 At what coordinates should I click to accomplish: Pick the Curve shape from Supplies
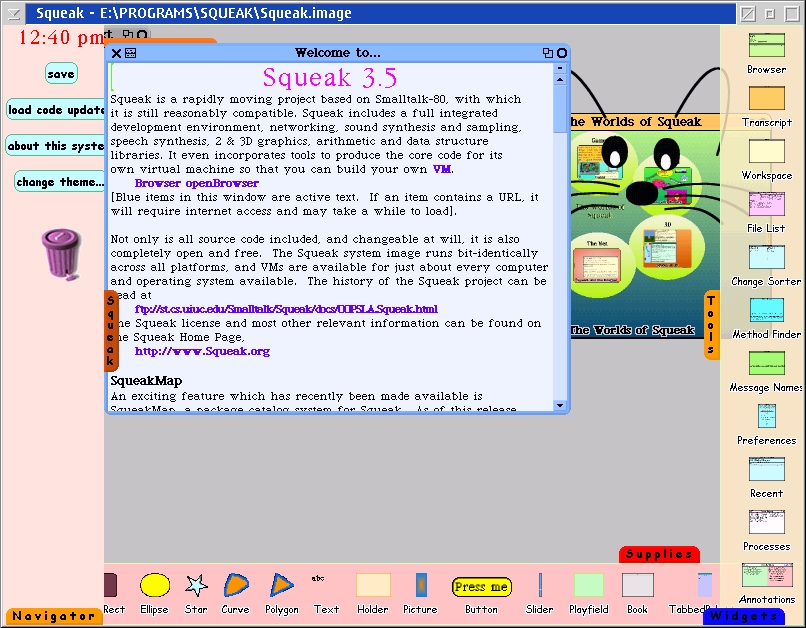click(236, 585)
